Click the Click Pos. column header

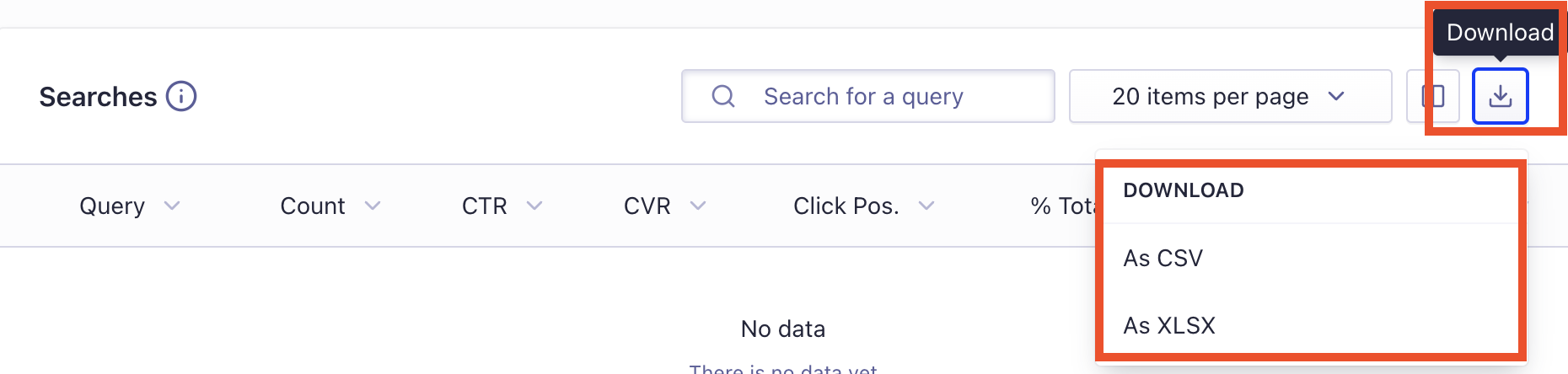click(846, 206)
